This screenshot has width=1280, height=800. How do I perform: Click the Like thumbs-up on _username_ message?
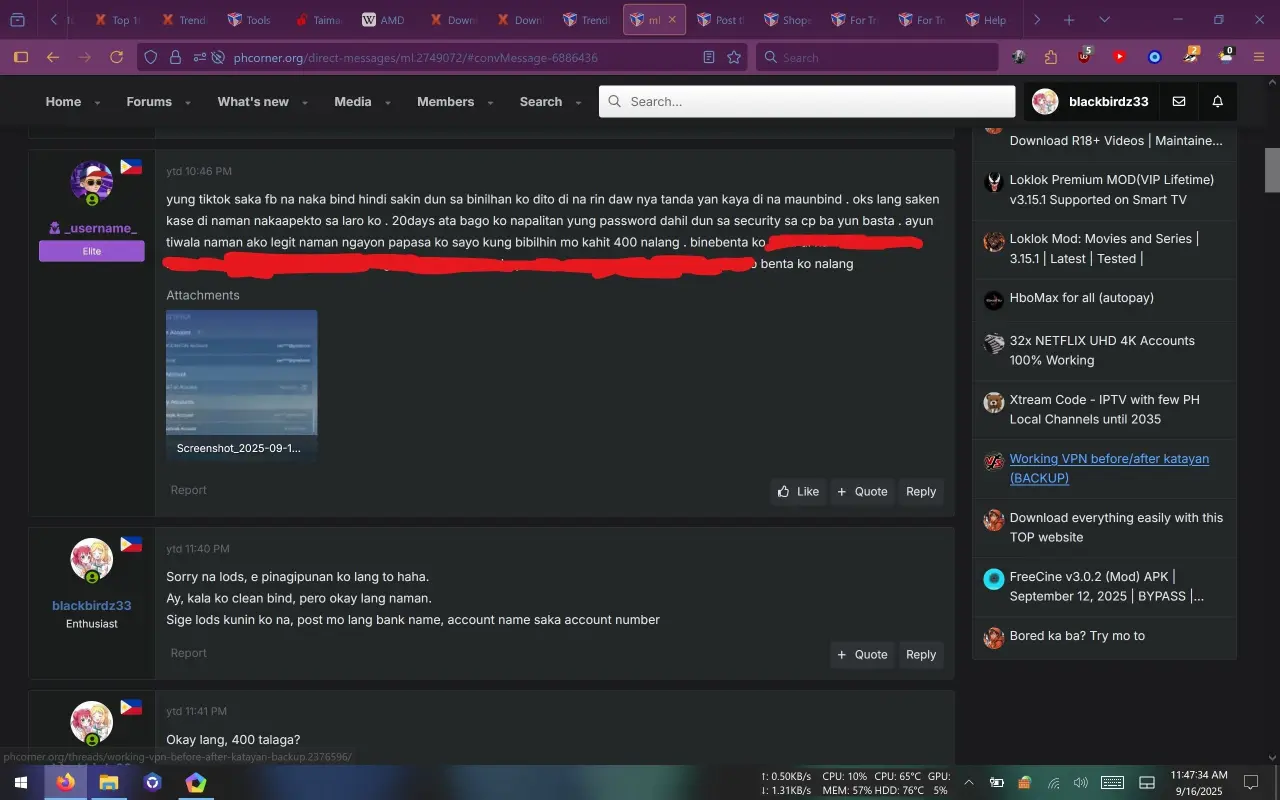(798, 491)
